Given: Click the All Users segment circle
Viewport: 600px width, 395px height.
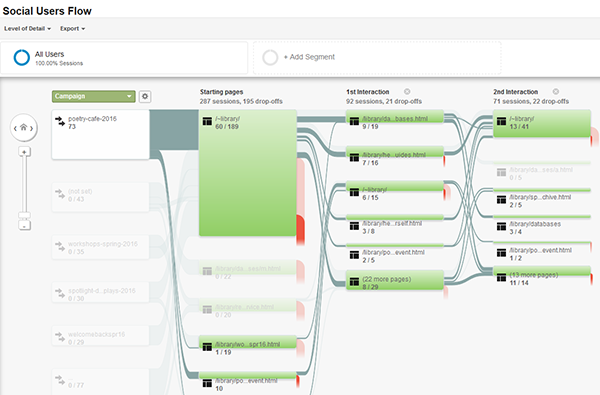Looking at the screenshot, I should pyautogui.click(x=21, y=57).
